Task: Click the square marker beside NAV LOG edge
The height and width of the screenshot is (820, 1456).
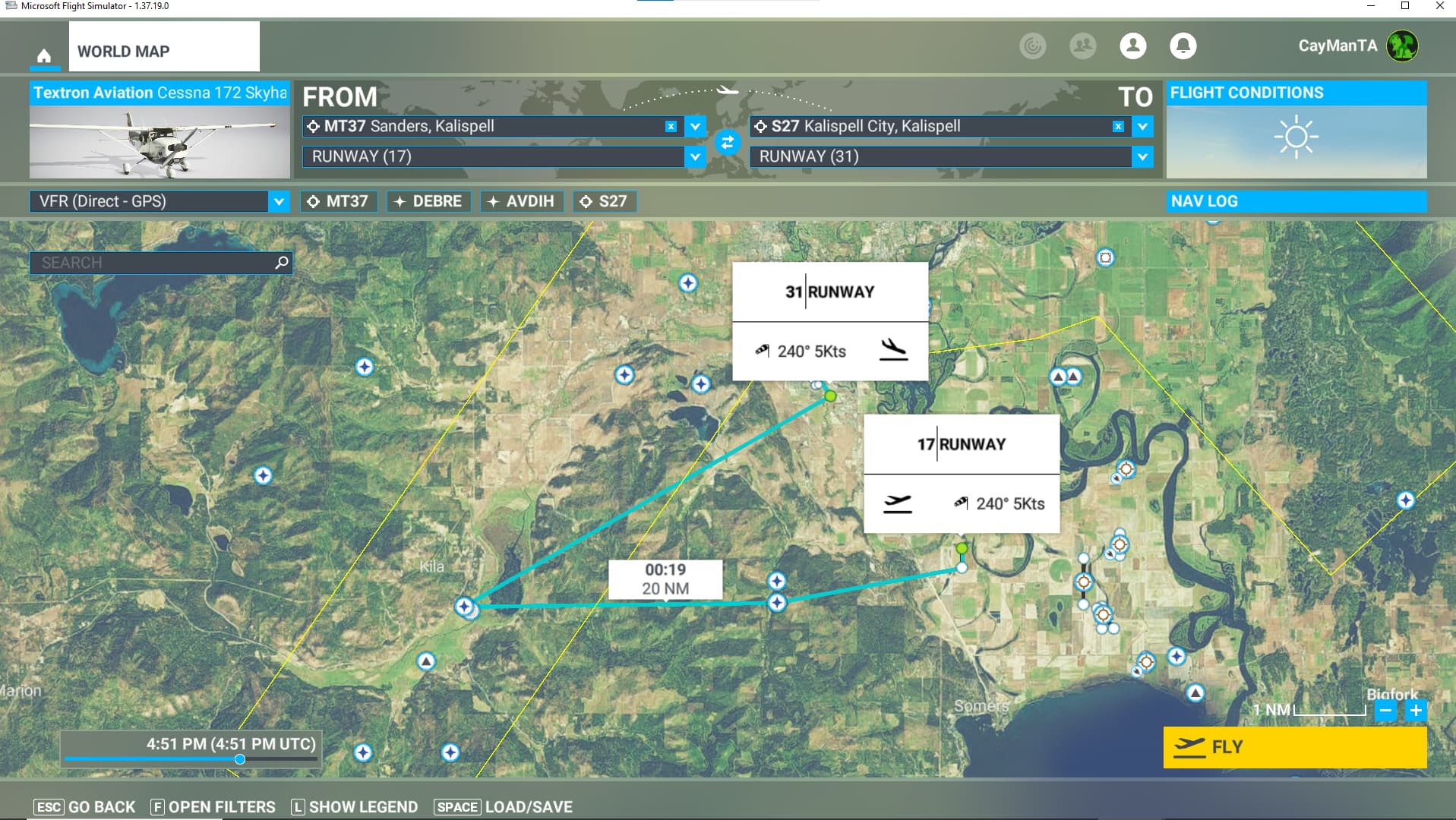Action: point(1106,257)
